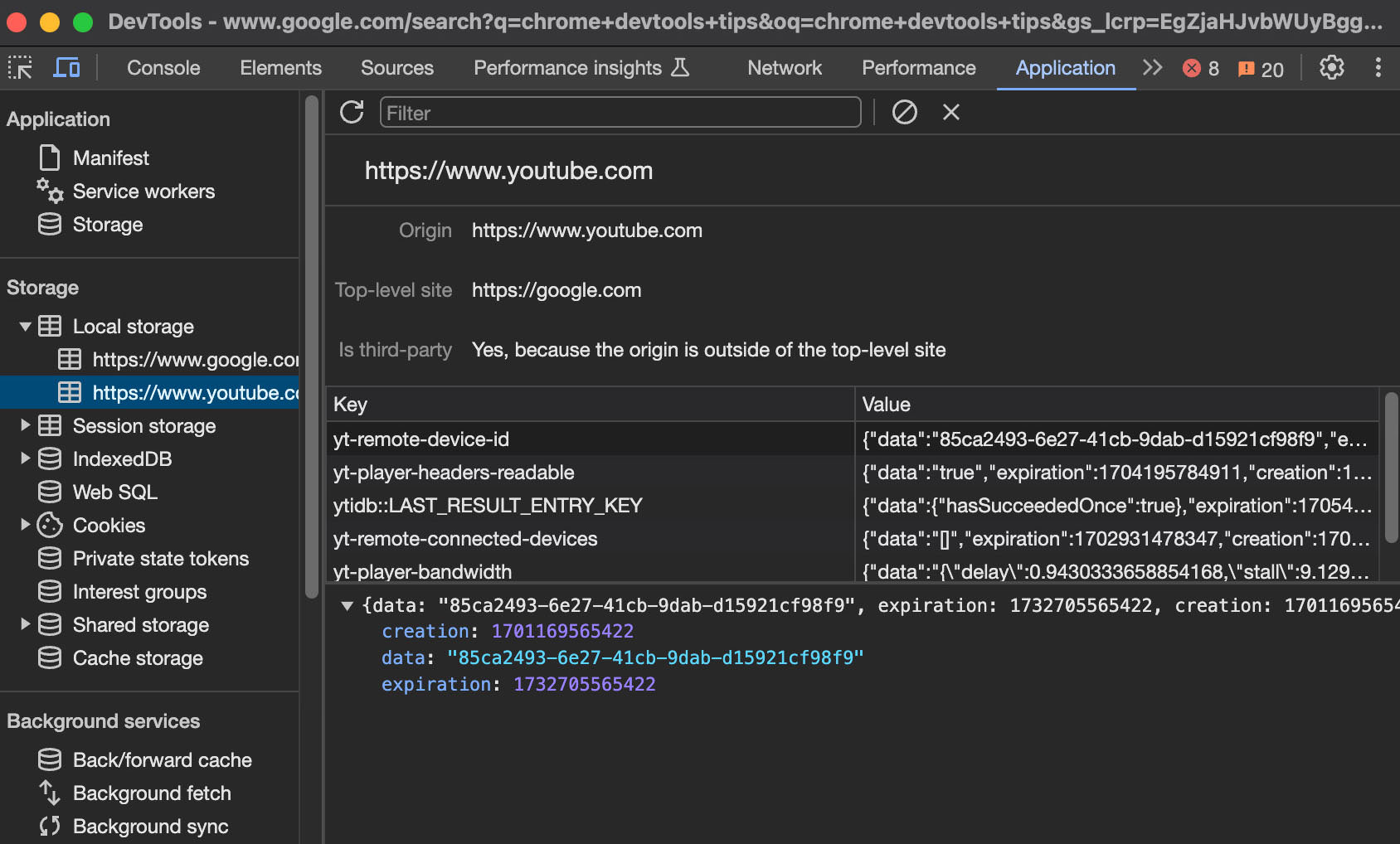This screenshot has height=844, width=1400.
Task: Open DevTools settings gear
Action: 1331,67
